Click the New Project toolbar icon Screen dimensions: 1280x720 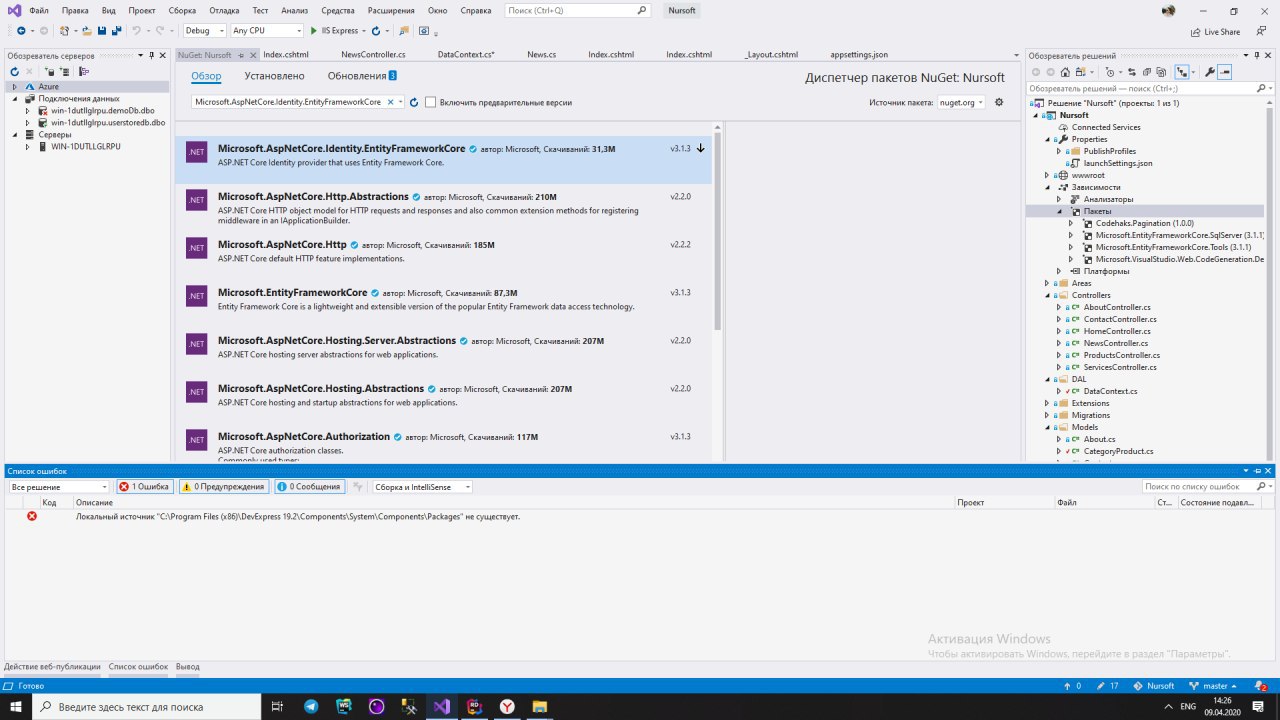point(65,31)
